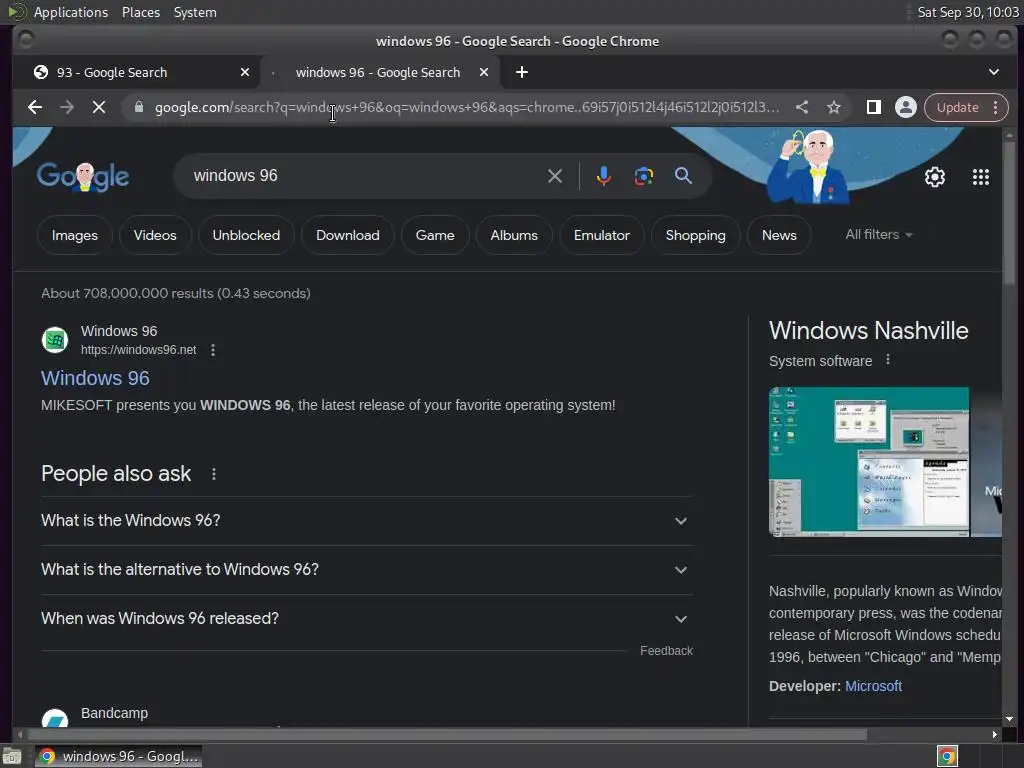Click the horizontal scrollbar at page bottom
The image size is (1024, 768).
coord(446,734)
